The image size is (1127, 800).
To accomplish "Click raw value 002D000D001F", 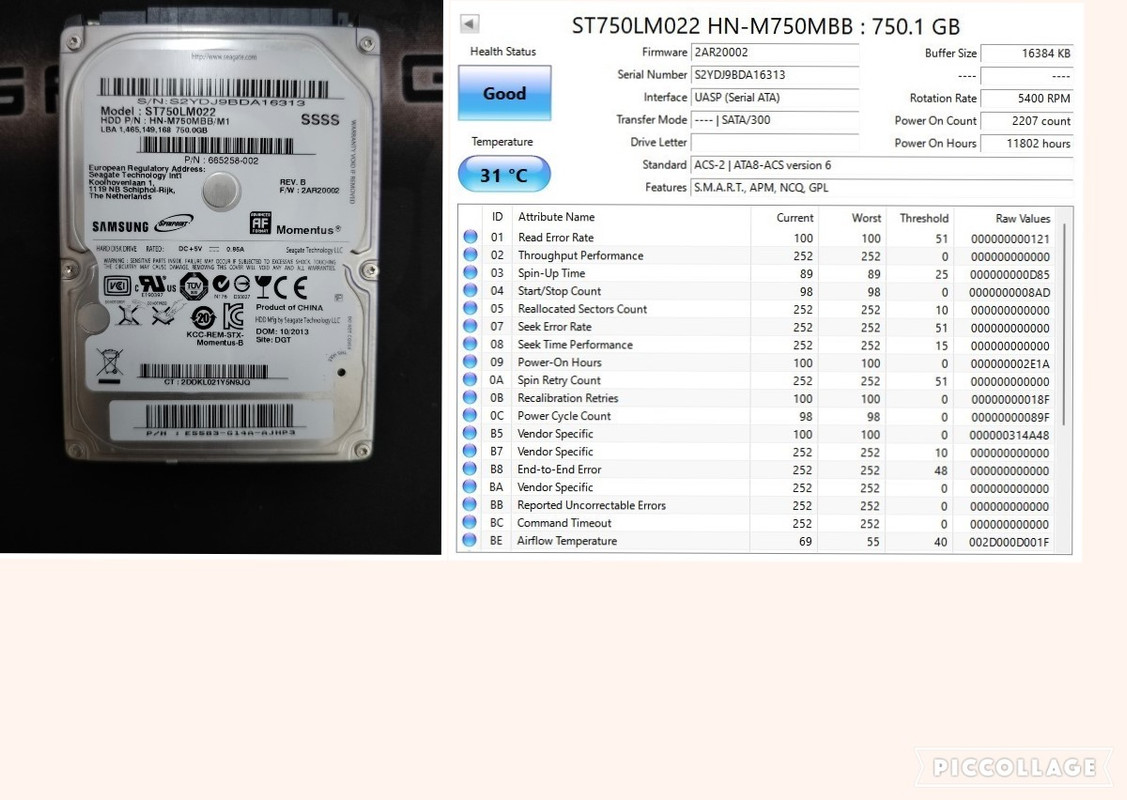I will point(1008,542).
